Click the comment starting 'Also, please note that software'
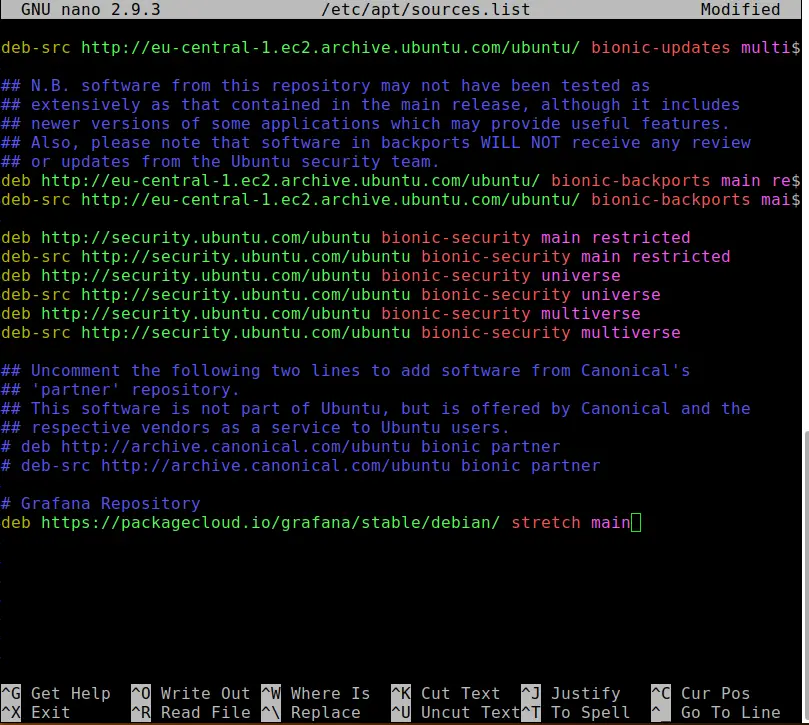Image resolution: width=809 pixels, height=725 pixels. click(x=376, y=142)
